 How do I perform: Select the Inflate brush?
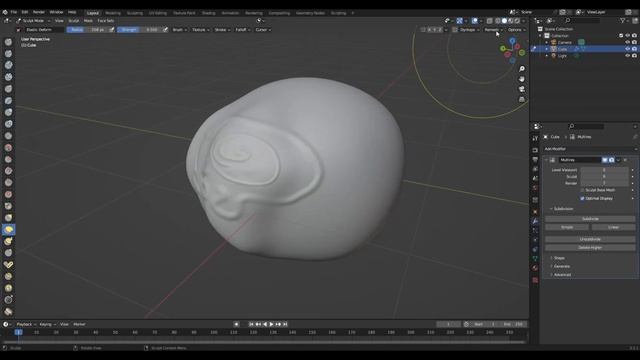[x=8, y=112]
